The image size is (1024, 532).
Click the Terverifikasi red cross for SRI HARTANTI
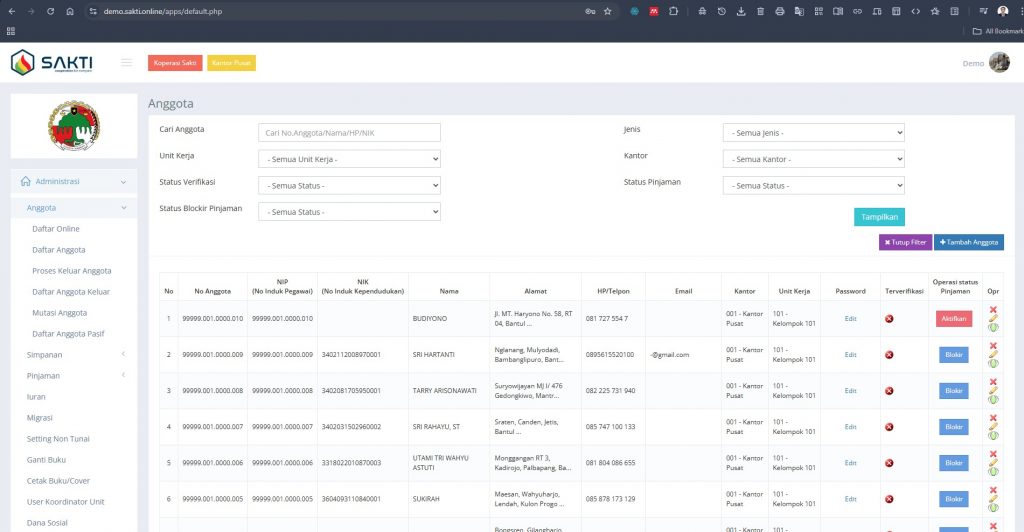(889, 354)
